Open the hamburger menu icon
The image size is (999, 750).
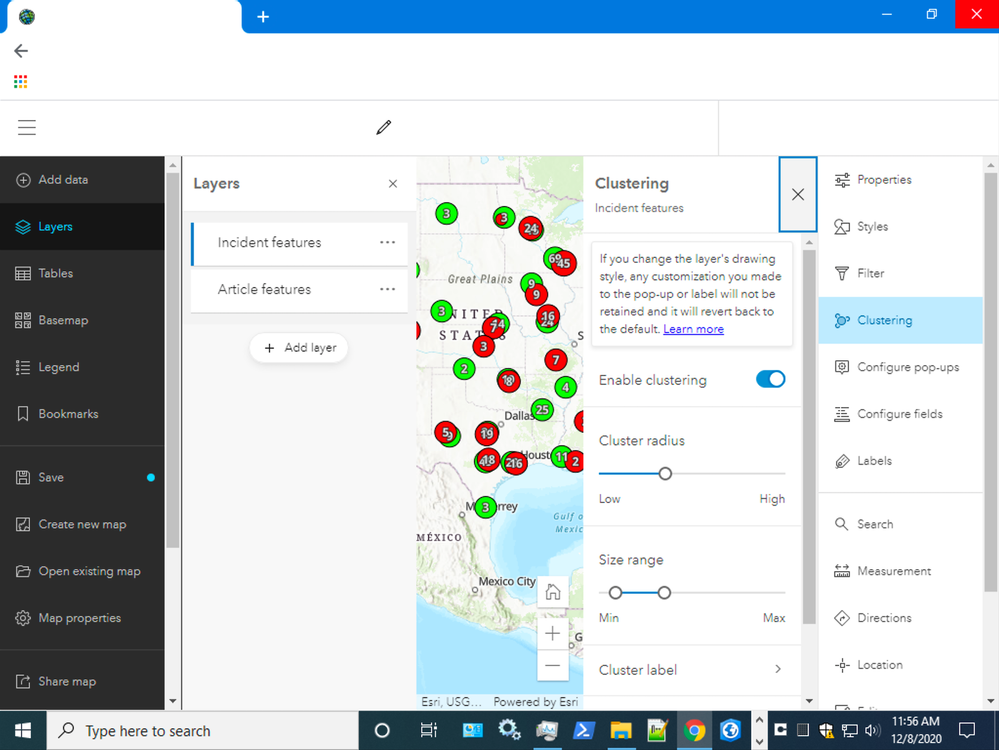click(x=27, y=127)
